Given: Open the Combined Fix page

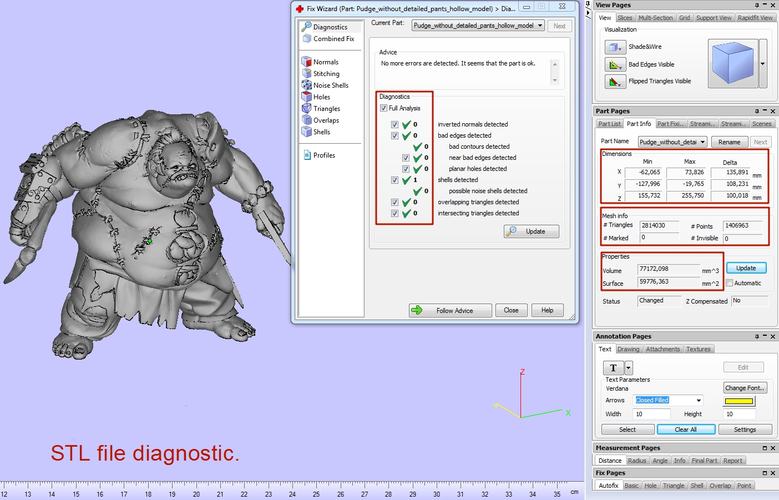Looking at the screenshot, I should click(328, 39).
